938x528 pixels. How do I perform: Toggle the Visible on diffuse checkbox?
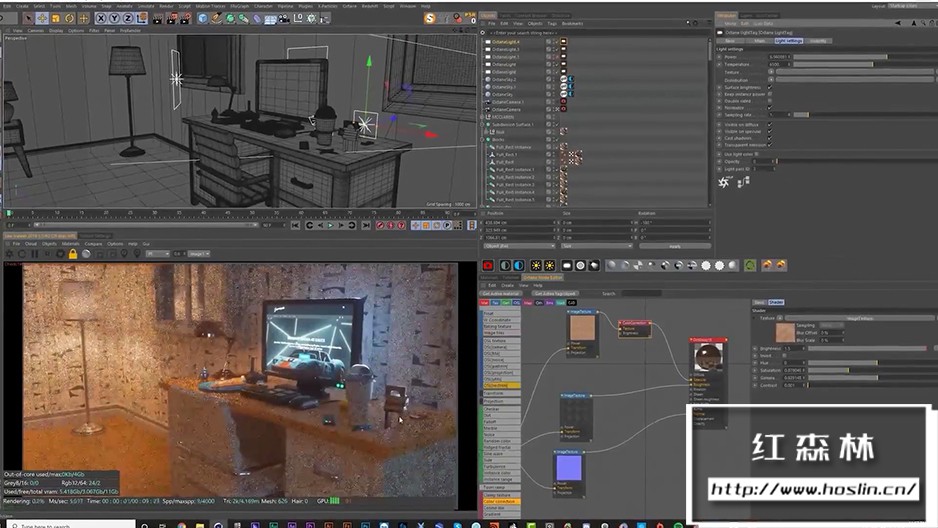click(769, 124)
